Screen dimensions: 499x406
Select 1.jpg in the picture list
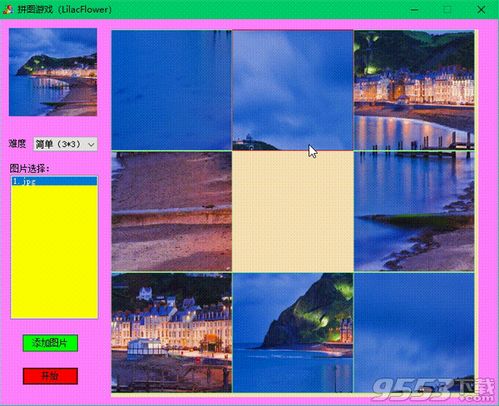54,181
